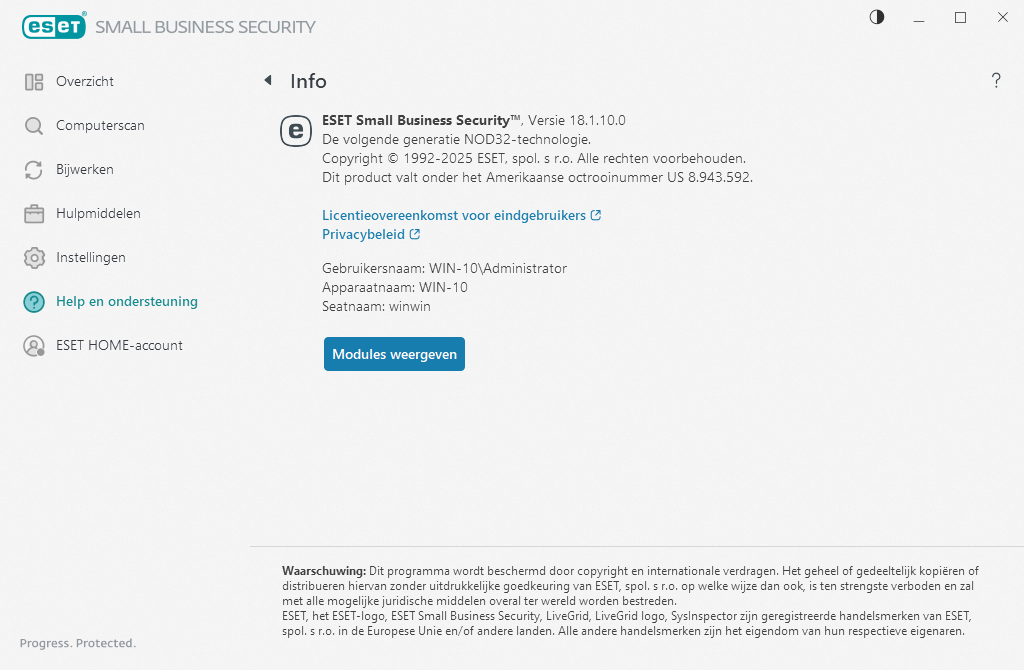Select ESET HOME-account sidebar label
The width and height of the screenshot is (1024, 670).
(120, 345)
